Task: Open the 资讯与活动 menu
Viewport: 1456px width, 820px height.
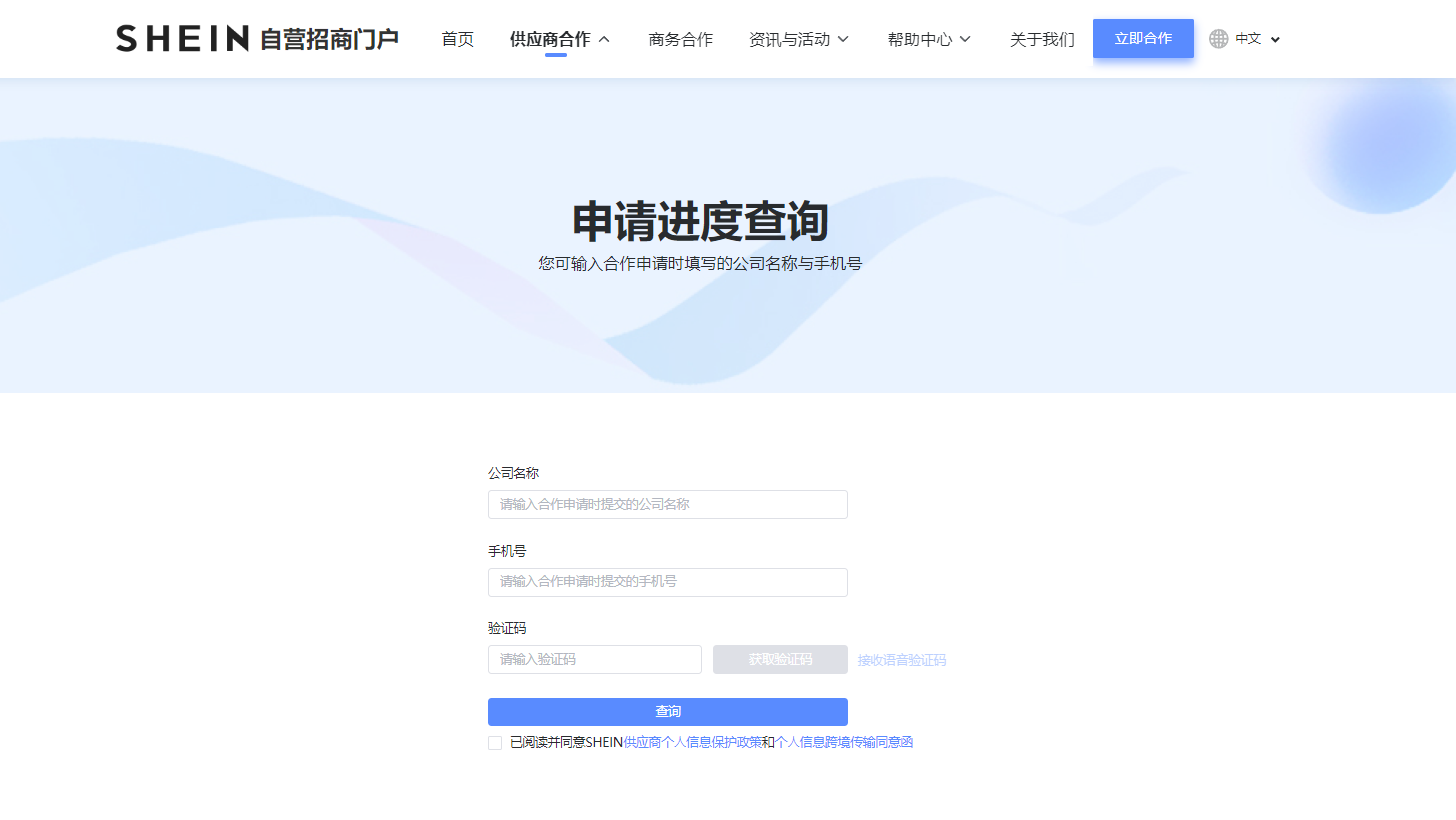Action: tap(789, 39)
